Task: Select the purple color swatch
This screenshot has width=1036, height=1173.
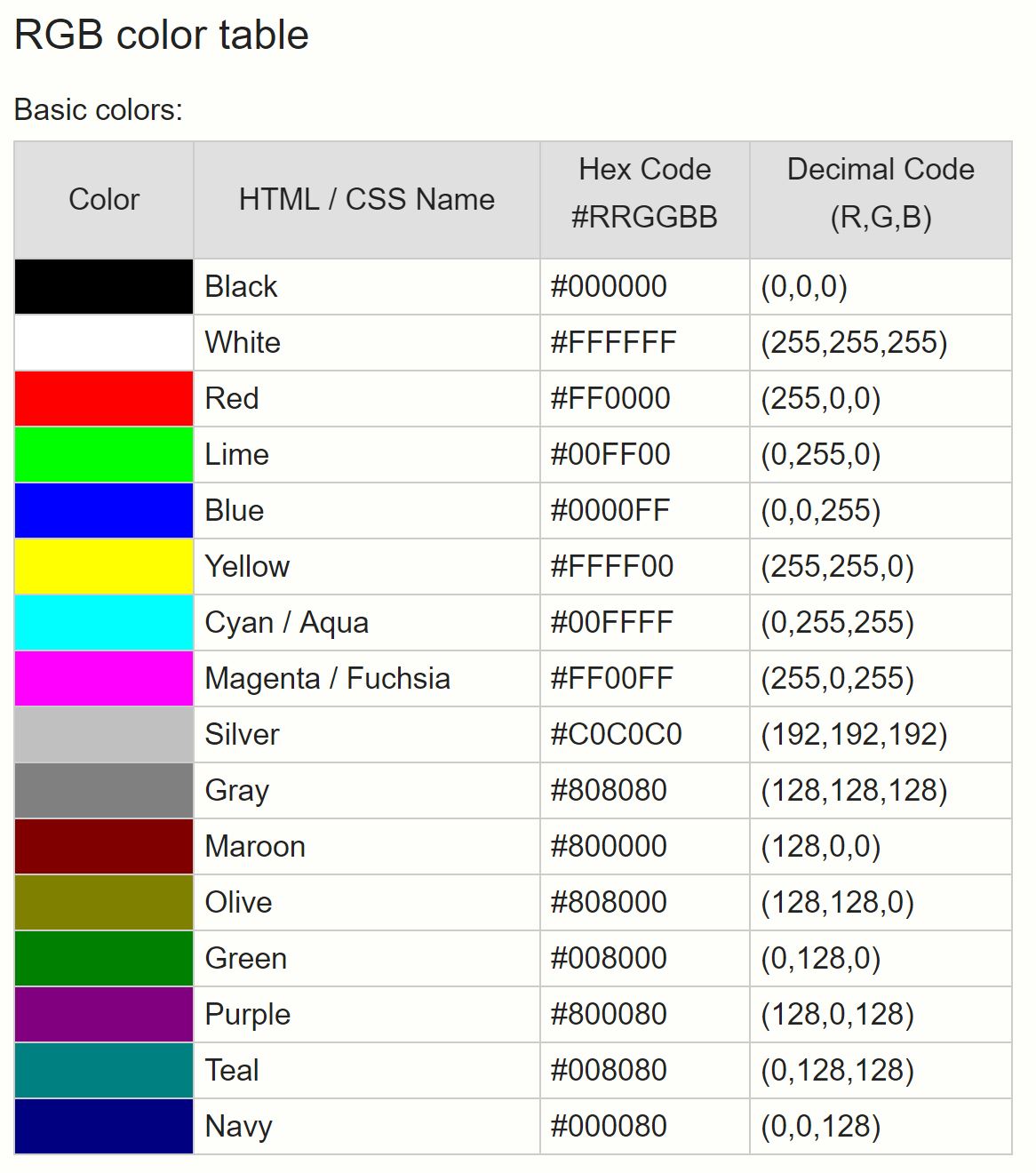Action: [x=104, y=1015]
